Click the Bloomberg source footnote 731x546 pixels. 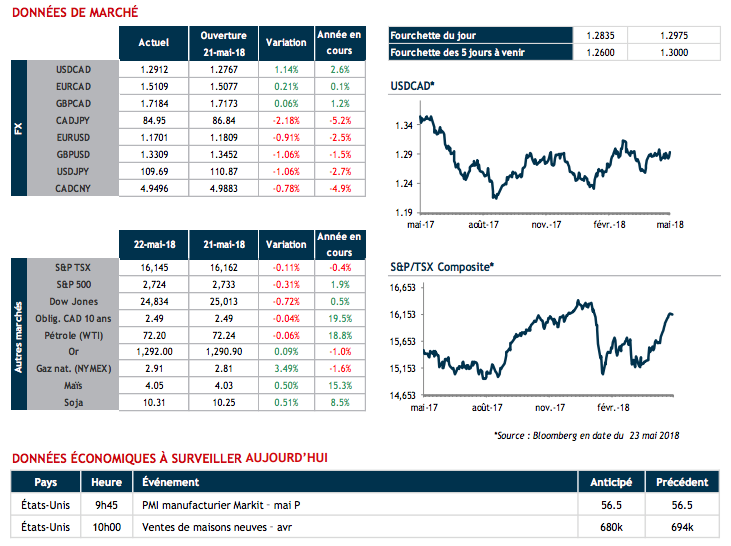point(586,435)
